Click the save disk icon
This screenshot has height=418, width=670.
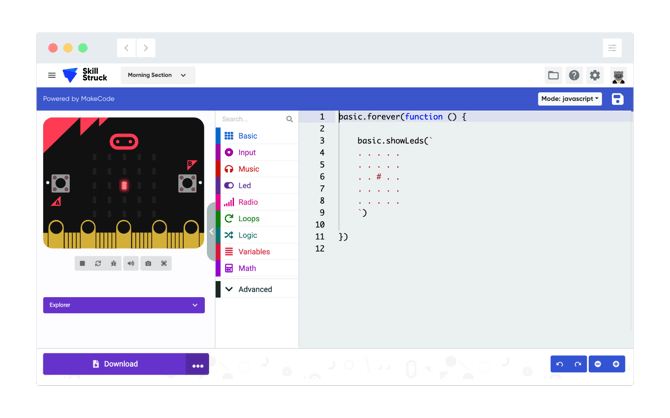click(x=617, y=99)
